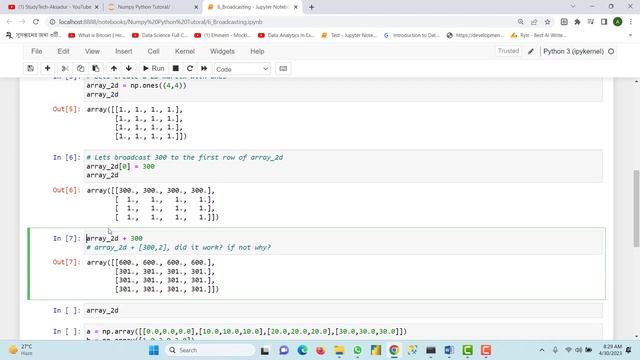Open the command palette keyboard icon
Image resolution: width=640 pixels, height=360 pixels.
(283, 69)
